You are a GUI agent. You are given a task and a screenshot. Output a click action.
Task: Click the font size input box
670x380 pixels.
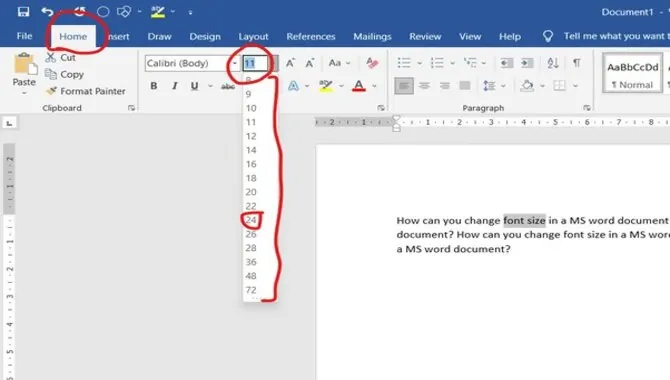pos(256,63)
